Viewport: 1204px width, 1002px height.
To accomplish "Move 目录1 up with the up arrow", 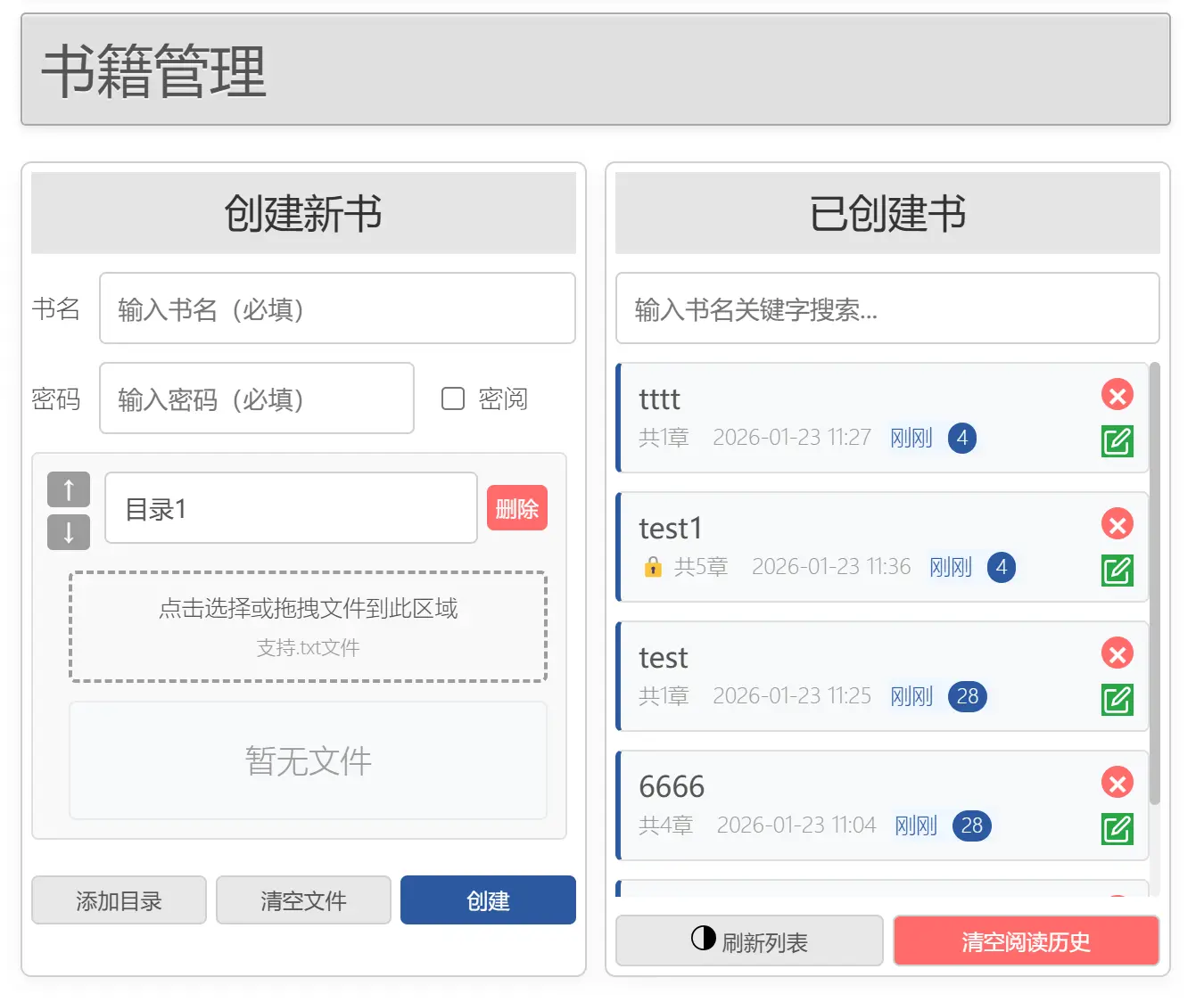I will point(69,489).
